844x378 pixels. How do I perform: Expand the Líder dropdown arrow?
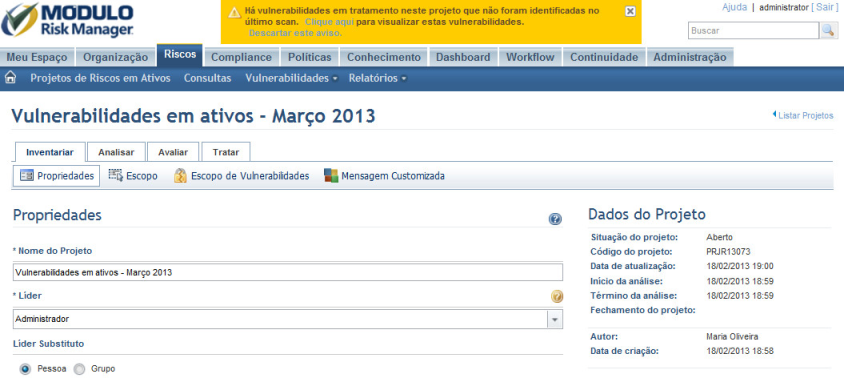pyautogui.click(x=555, y=319)
